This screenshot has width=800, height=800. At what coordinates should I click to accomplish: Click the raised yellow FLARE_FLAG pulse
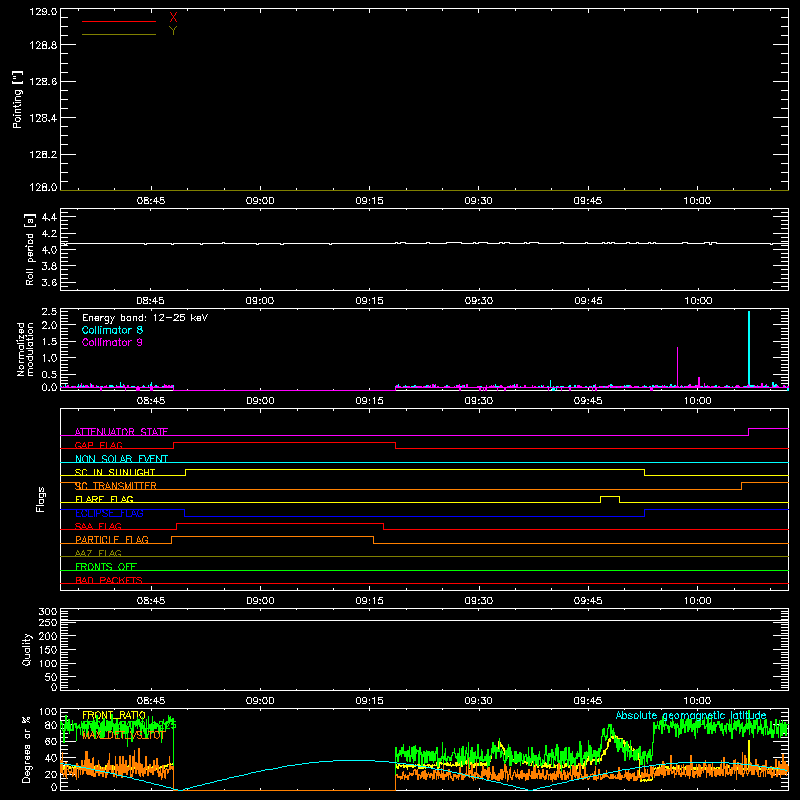pyautogui.click(x=610, y=497)
